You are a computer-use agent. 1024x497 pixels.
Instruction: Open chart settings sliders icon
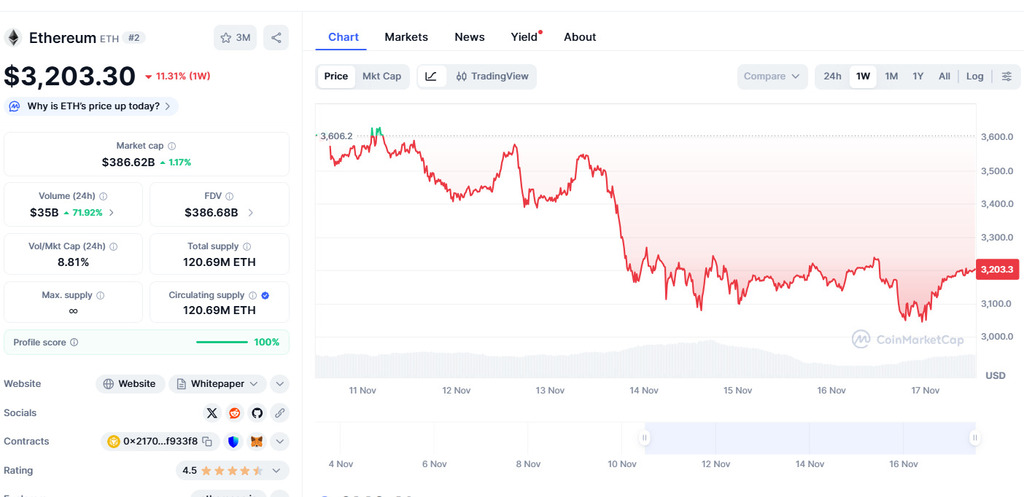(x=1006, y=76)
